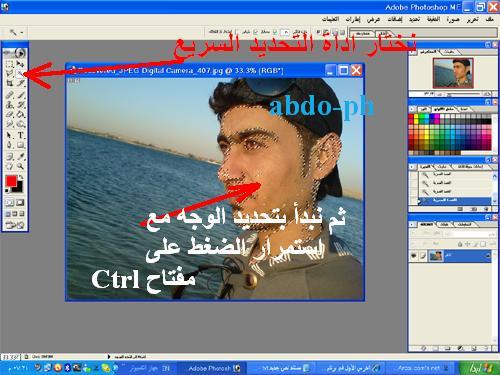
Task: Open the ملف (File) menu
Action: (489, 19)
